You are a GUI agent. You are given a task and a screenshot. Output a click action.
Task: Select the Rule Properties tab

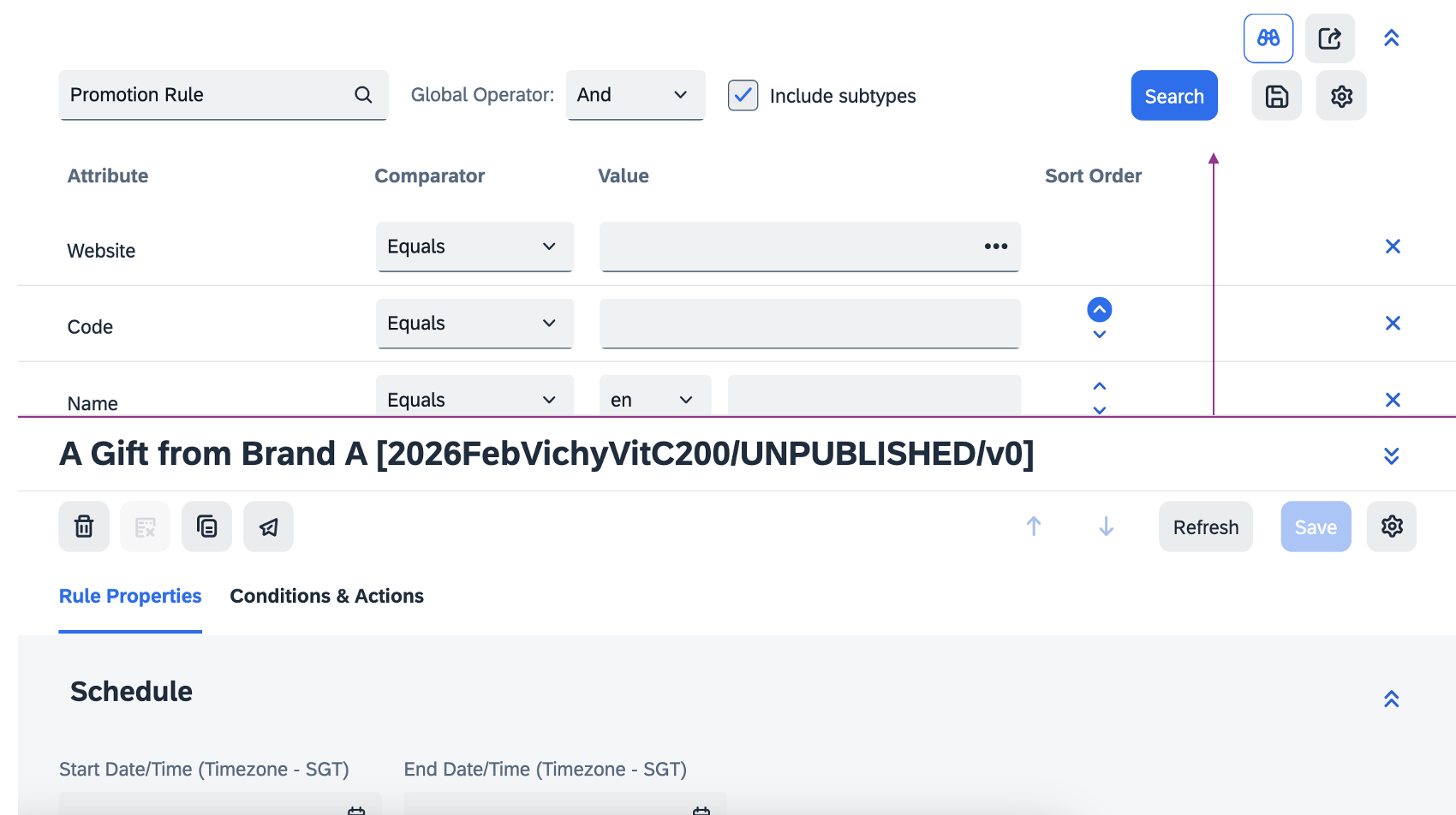(130, 596)
